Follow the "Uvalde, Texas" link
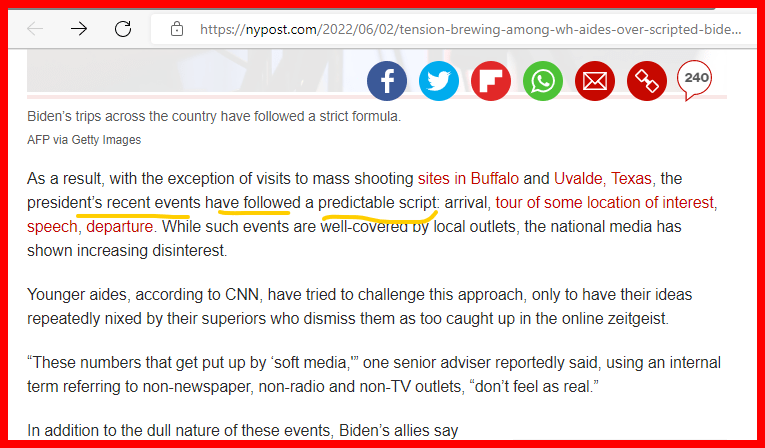The height and width of the screenshot is (448, 765). coord(603,179)
